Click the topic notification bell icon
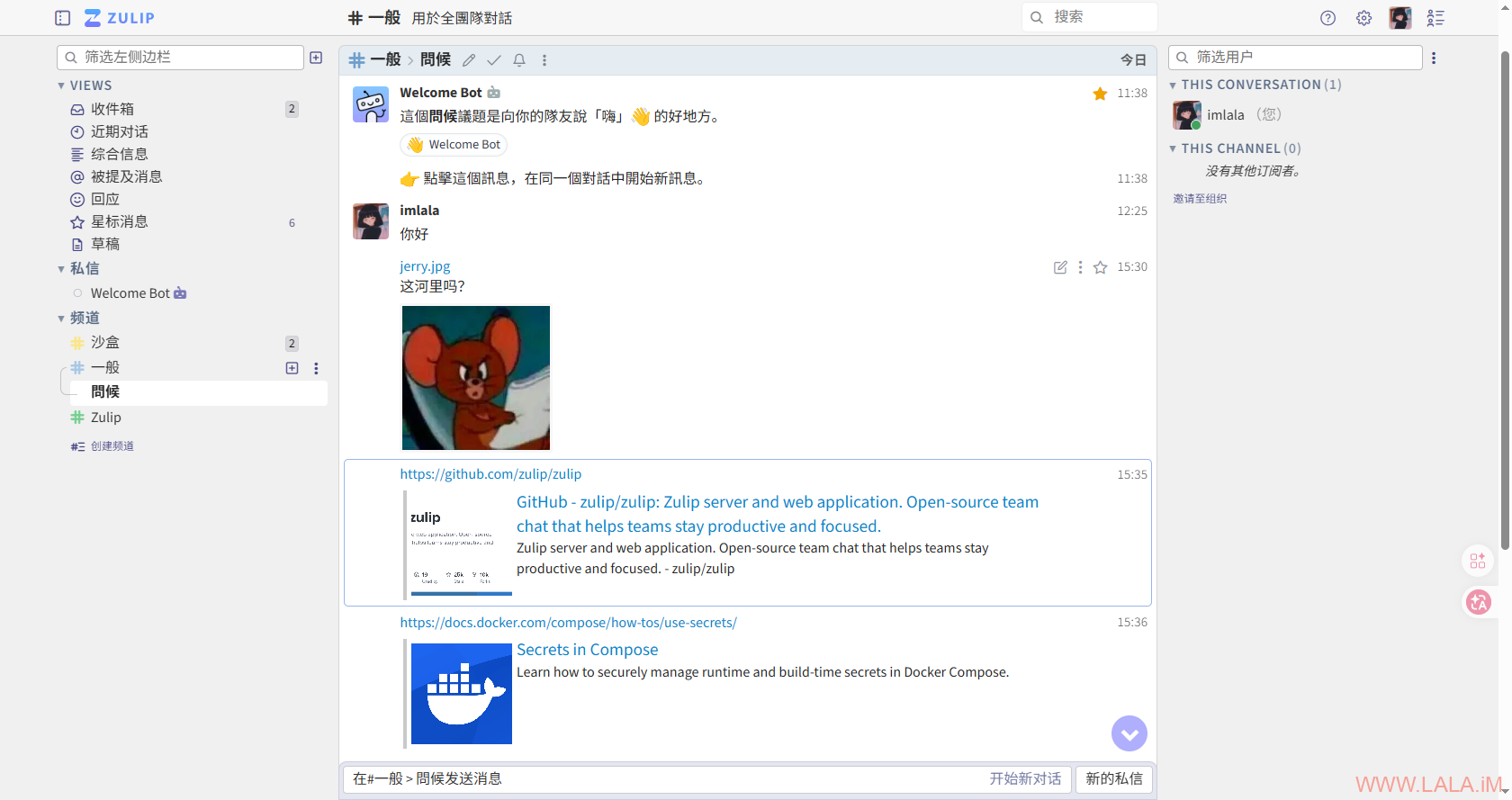This screenshot has width=1512, height=800. pos(519,60)
